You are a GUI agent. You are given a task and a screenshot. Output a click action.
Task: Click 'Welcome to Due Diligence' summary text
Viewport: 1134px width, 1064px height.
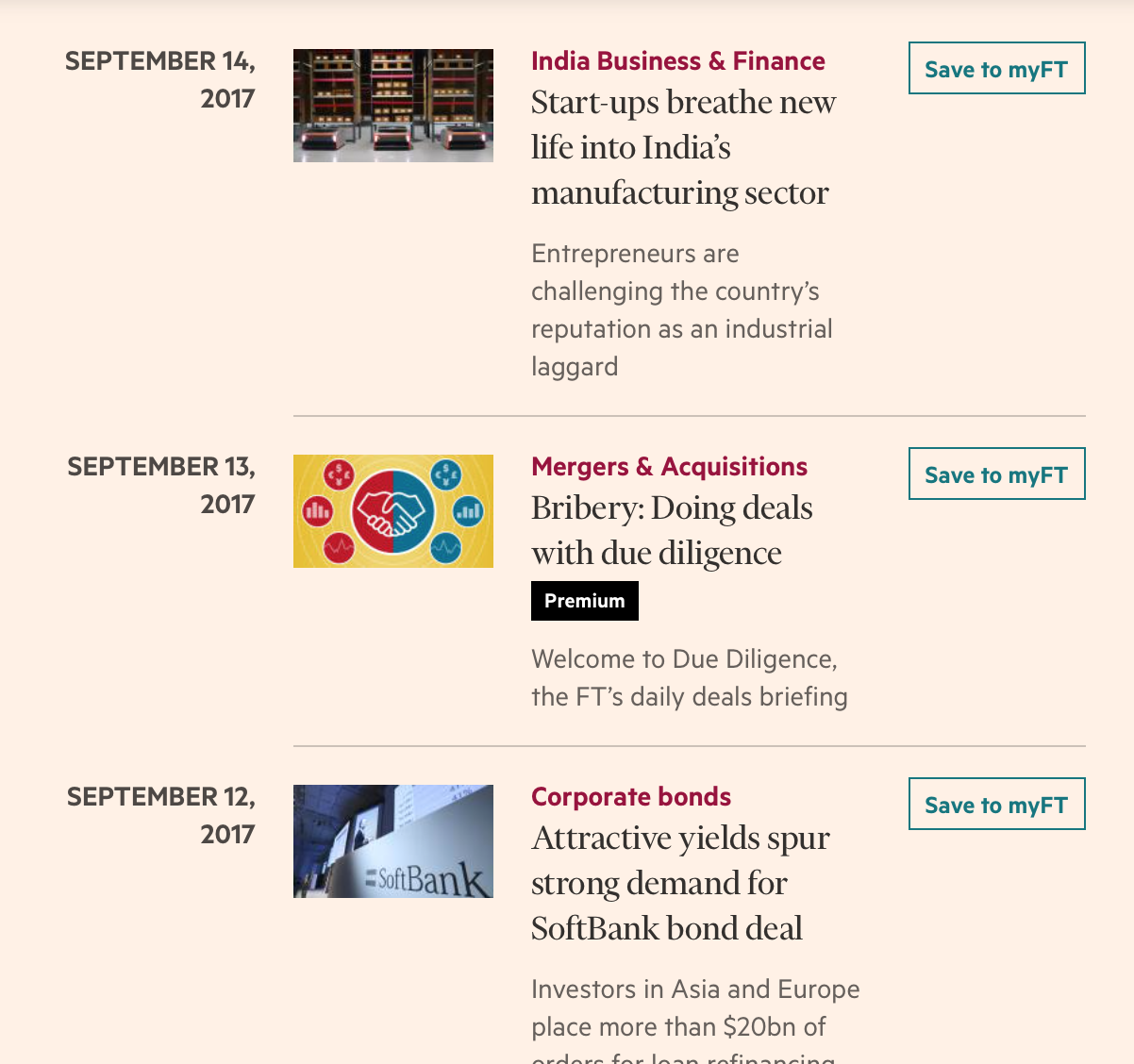(690, 678)
